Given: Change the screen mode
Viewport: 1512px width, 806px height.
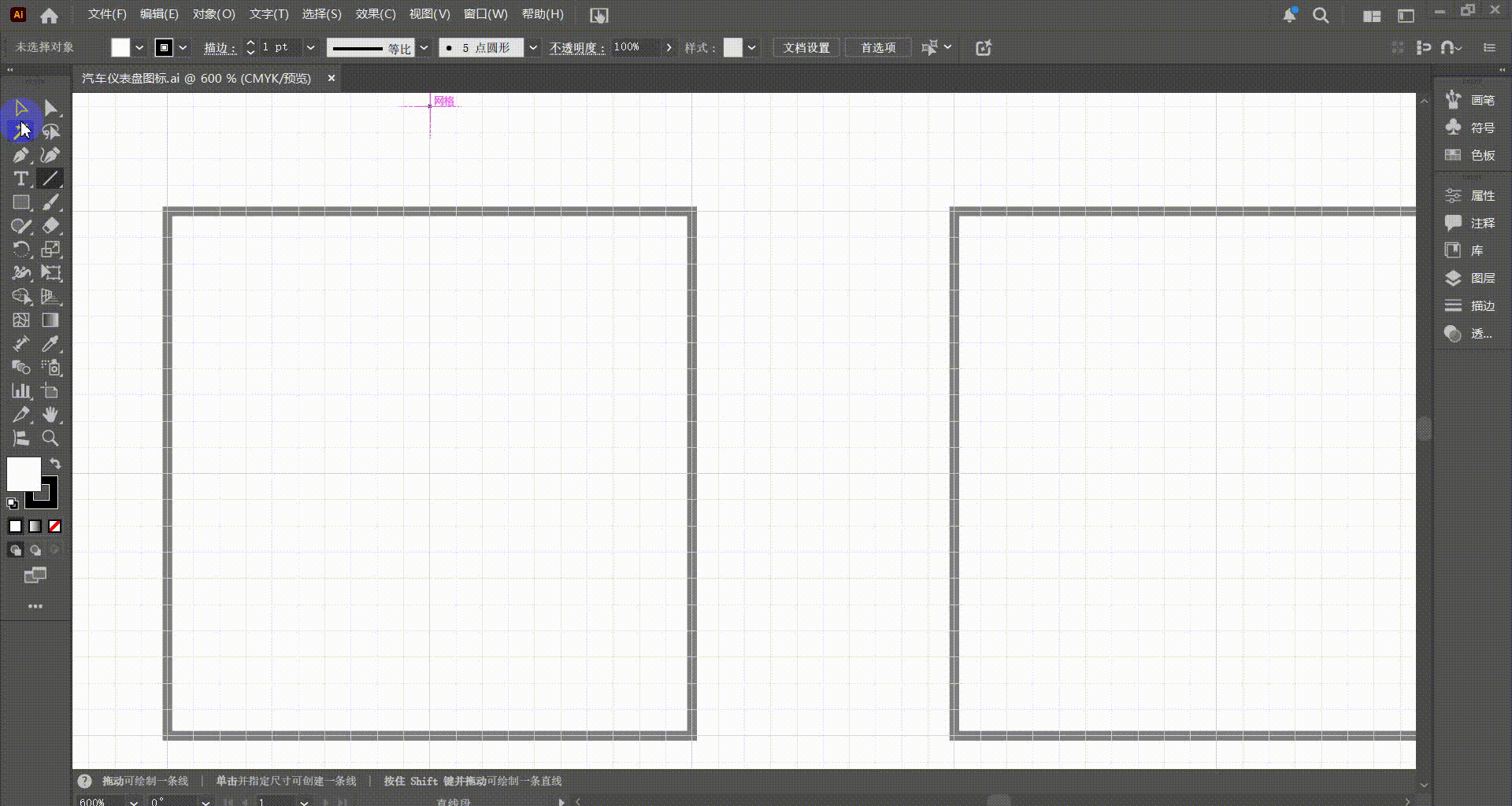Looking at the screenshot, I should coord(35,575).
